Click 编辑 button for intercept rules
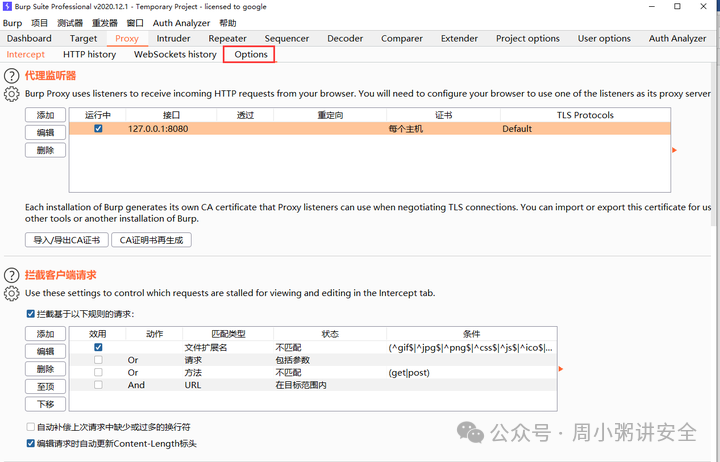The height and width of the screenshot is (462, 720). [x=45, y=351]
